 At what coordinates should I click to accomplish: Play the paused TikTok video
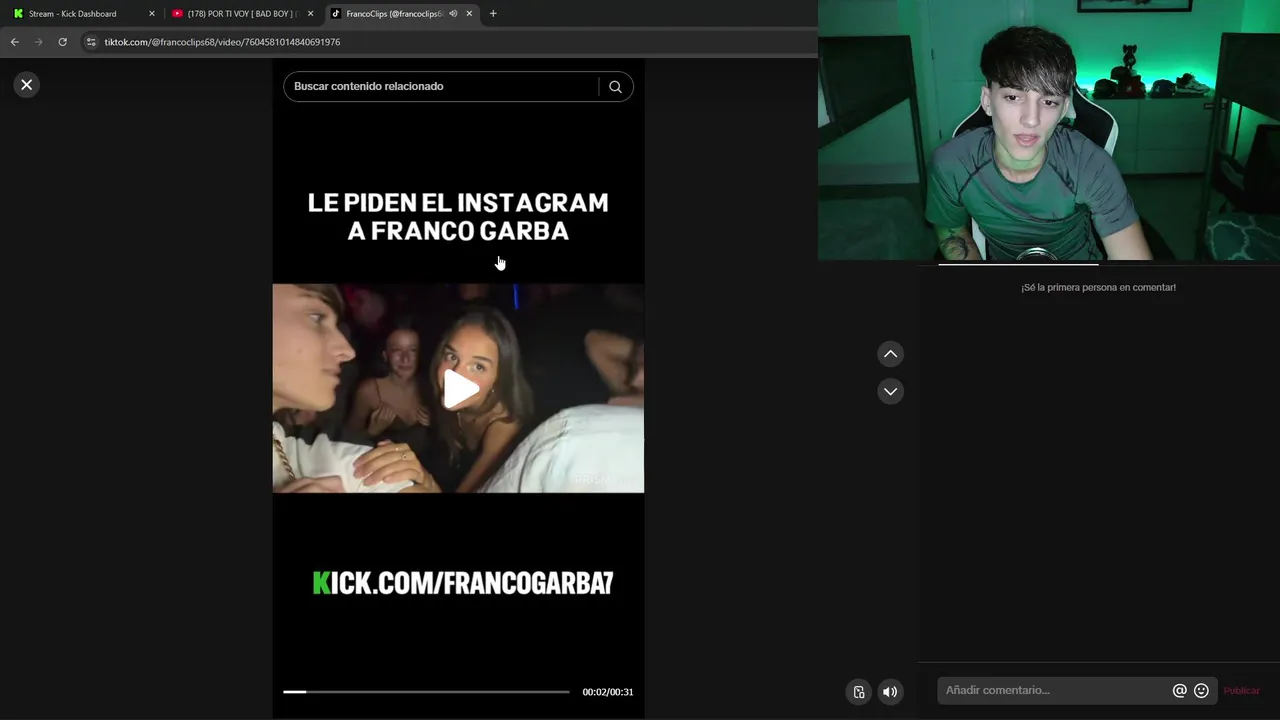pos(460,389)
